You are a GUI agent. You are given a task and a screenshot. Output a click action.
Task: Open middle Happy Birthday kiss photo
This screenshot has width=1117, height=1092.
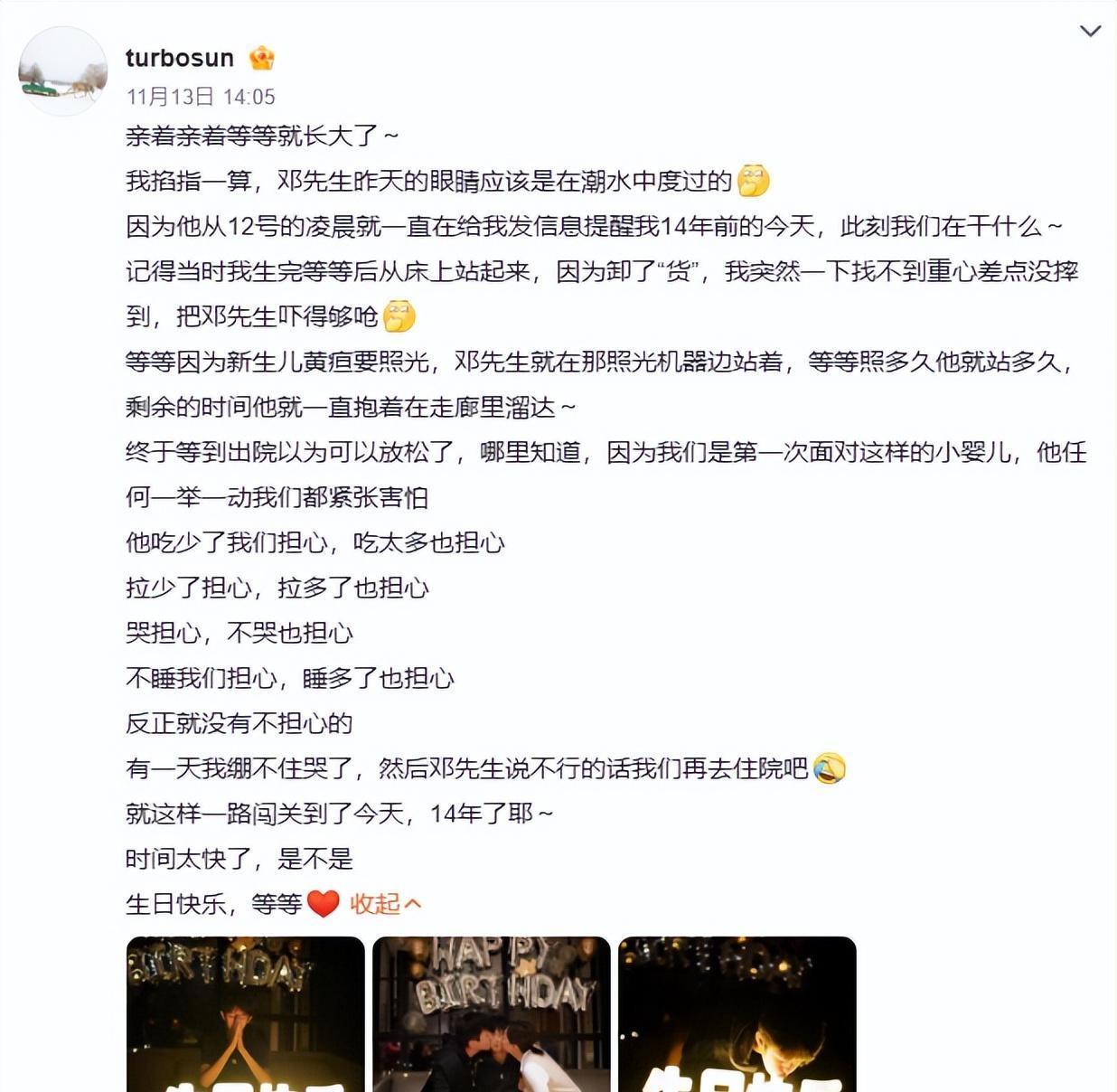point(492,1014)
